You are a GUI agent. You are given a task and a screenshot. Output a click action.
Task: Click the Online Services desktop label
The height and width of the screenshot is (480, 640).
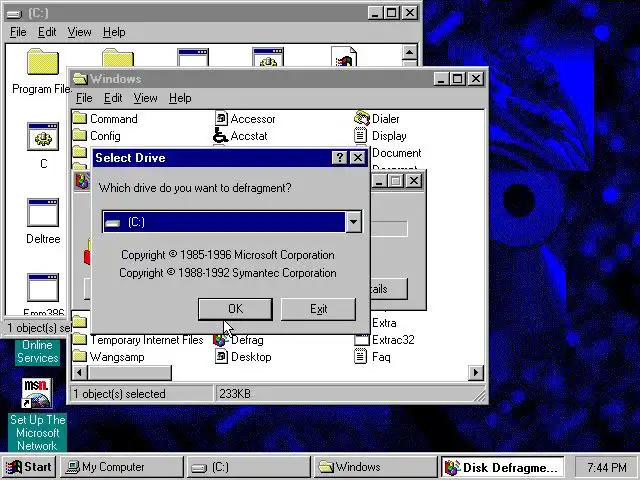pyautogui.click(x=38, y=351)
